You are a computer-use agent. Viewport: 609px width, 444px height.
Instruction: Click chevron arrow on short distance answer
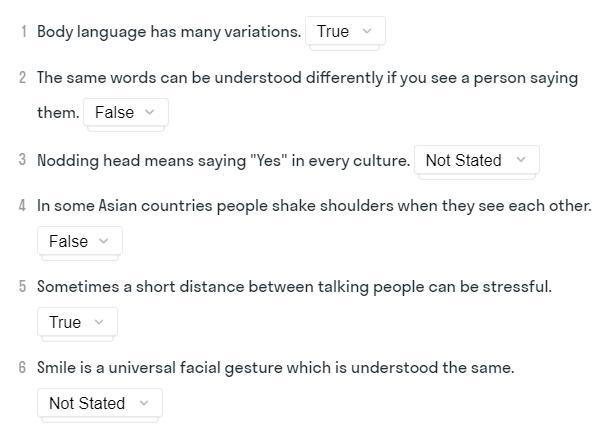point(99,322)
